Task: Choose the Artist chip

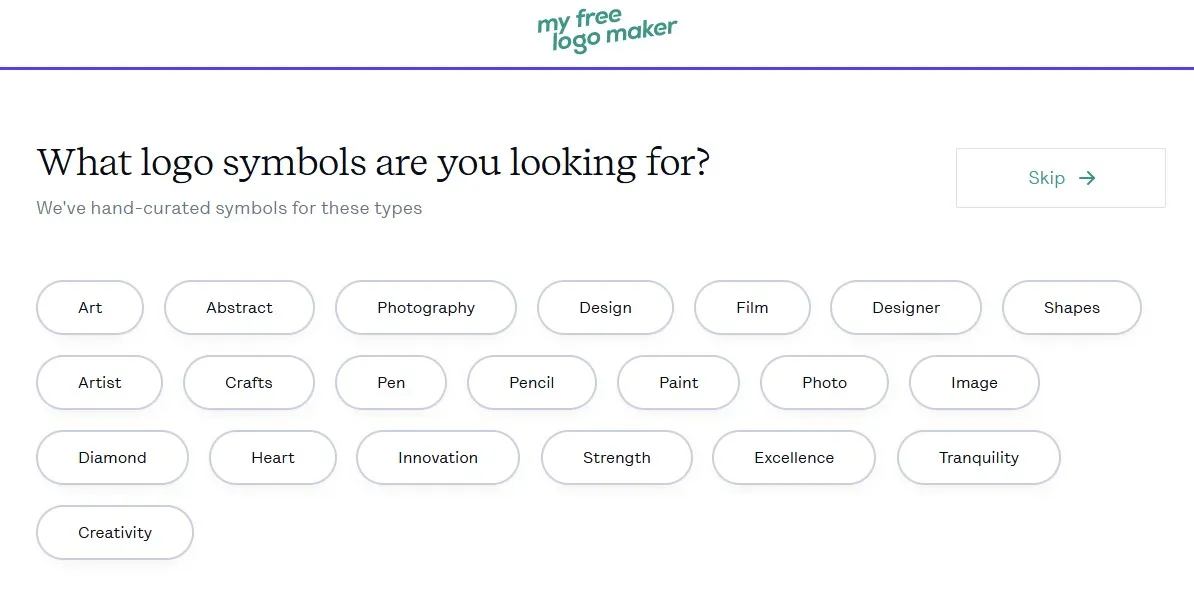Action: pos(100,382)
